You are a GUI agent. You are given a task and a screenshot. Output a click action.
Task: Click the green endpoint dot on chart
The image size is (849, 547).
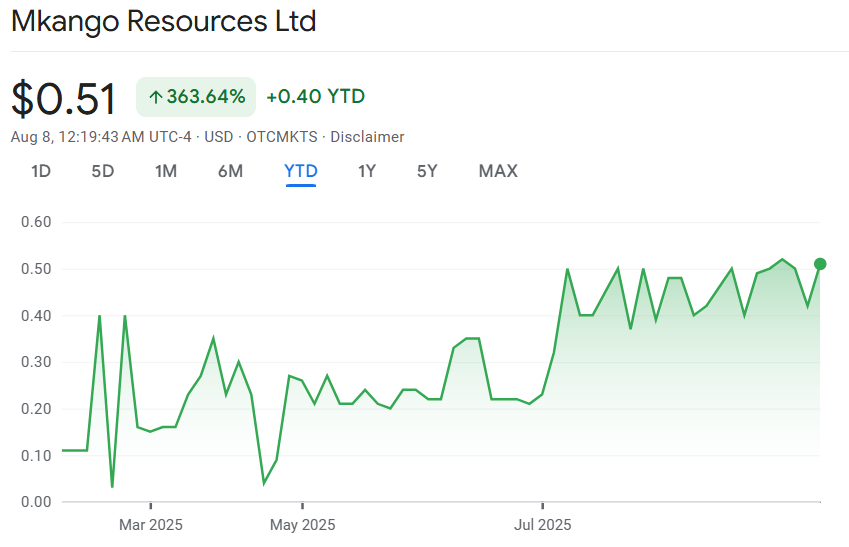pyautogui.click(x=820, y=264)
